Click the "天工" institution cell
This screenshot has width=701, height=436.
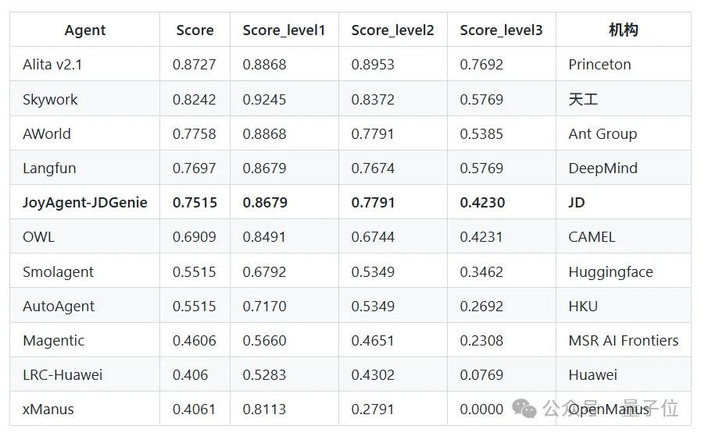point(583,99)
